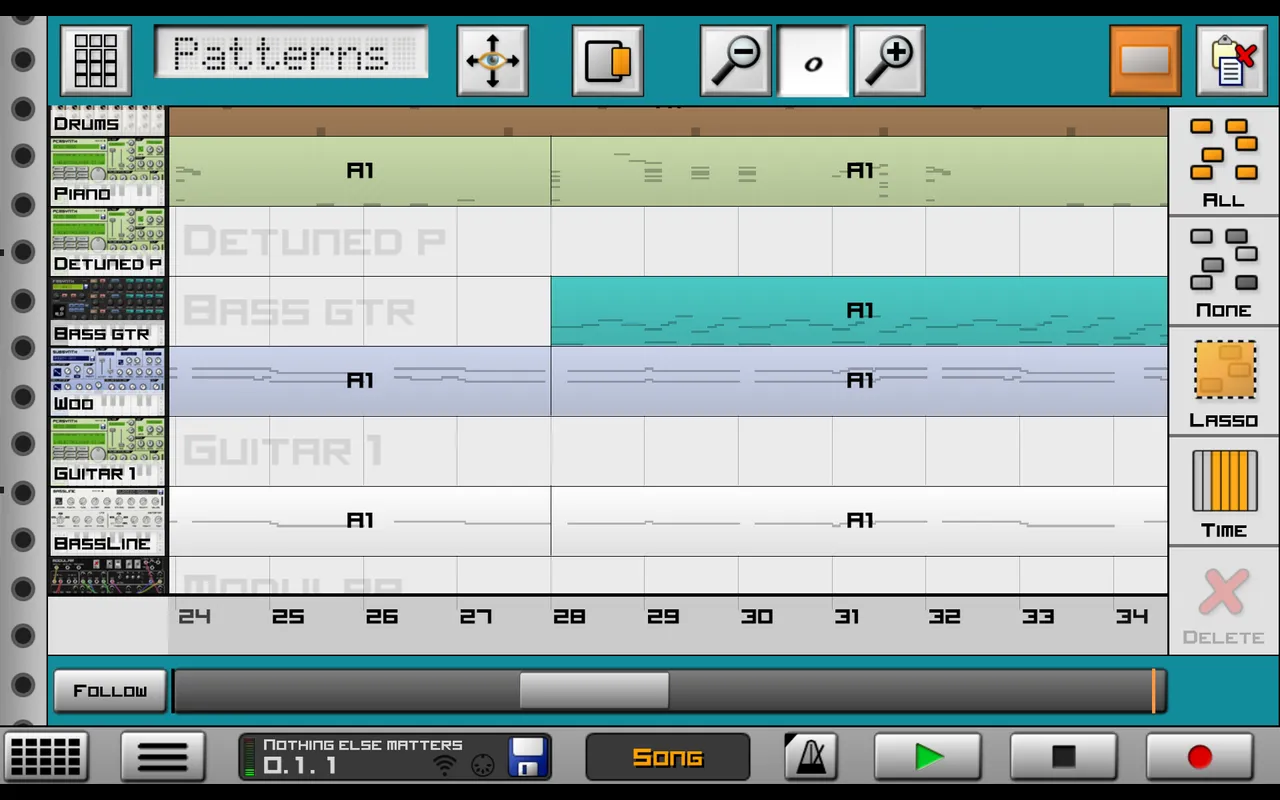
Task: Select Piano A1 clip before bar 28
Action: (x=359, y=171)
